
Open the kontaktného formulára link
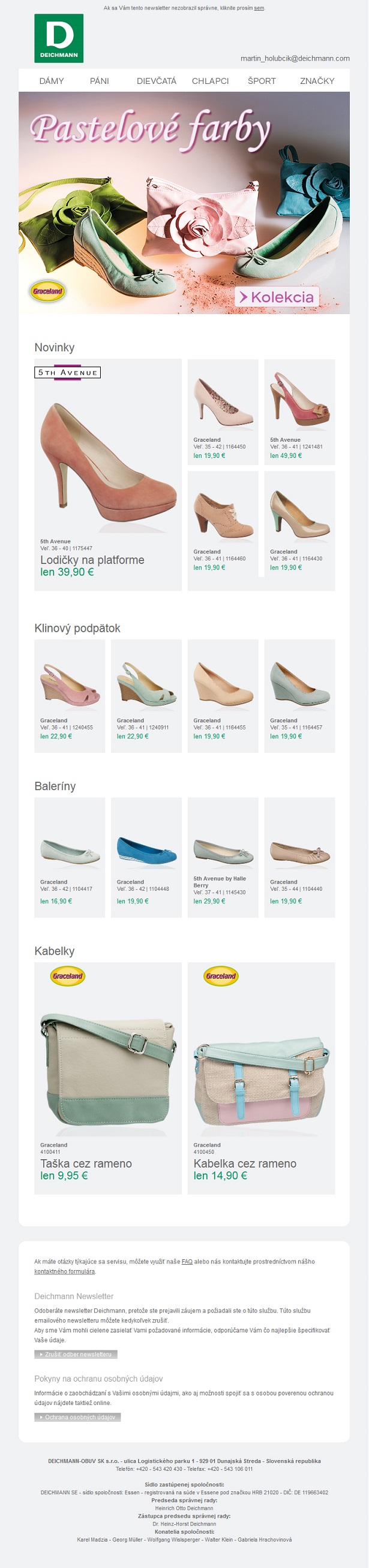[x=65, y=1271]
